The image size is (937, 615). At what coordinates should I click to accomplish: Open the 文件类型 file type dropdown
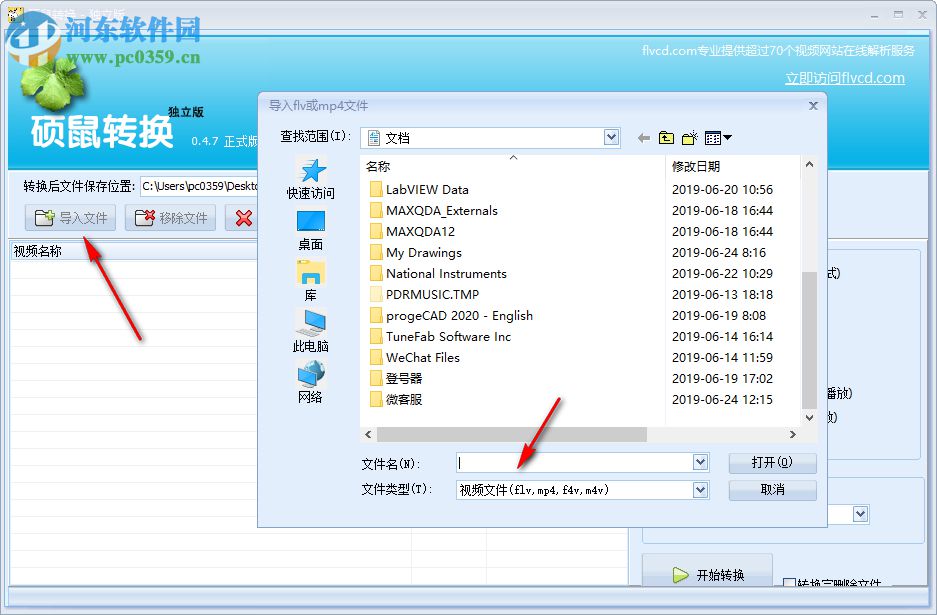699,490
